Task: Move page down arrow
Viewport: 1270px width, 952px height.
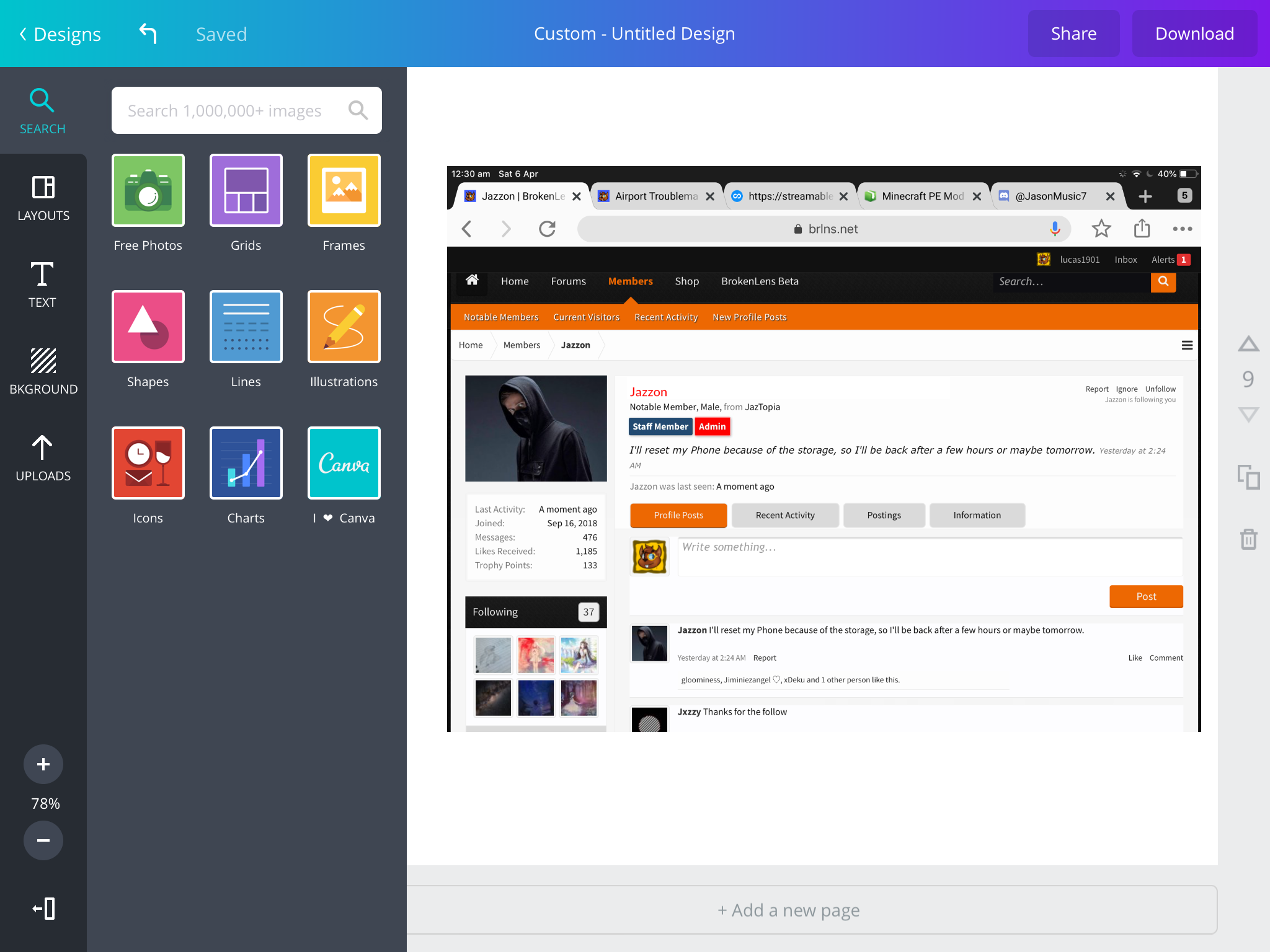Action: 1248,414
